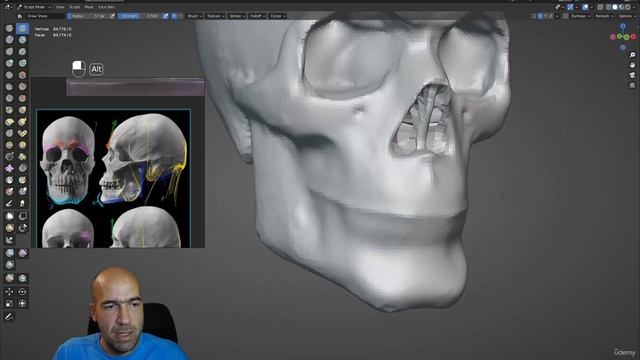This screenshot has width=640, height=360.
Task: Expand the Brush settings dropdown
Action: [x=194, y=16]
